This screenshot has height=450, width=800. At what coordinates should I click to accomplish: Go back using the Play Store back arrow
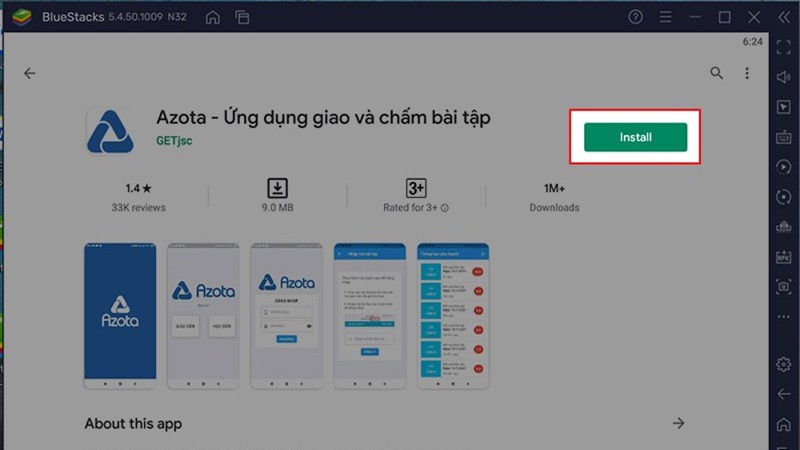30,73
